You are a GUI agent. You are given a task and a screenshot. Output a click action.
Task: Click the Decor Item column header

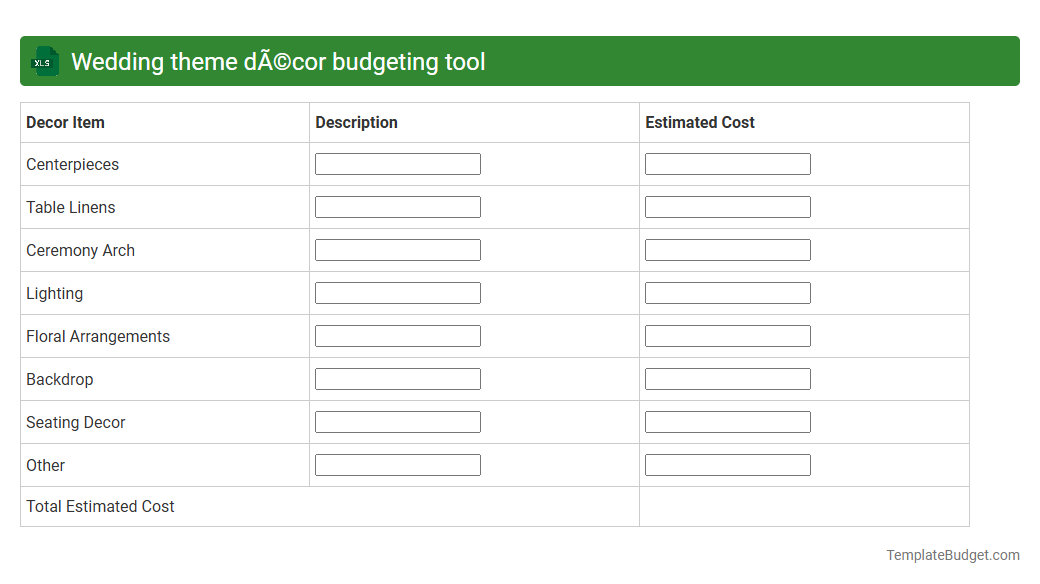[65, 122]
